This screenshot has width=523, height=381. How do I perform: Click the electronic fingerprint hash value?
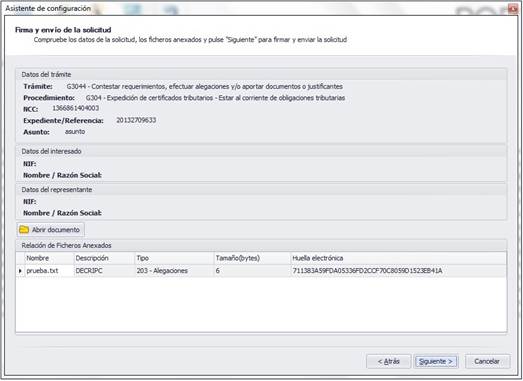pos(367,271)
